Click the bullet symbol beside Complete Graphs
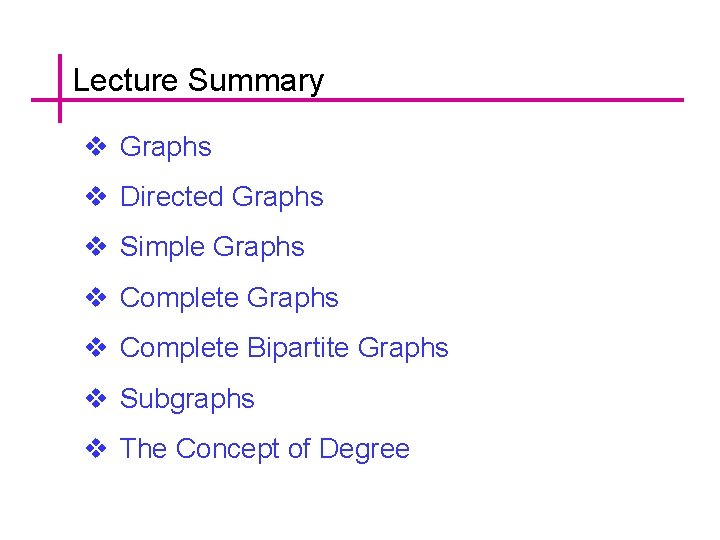This screenshot has width=720, height=540. 96,298
